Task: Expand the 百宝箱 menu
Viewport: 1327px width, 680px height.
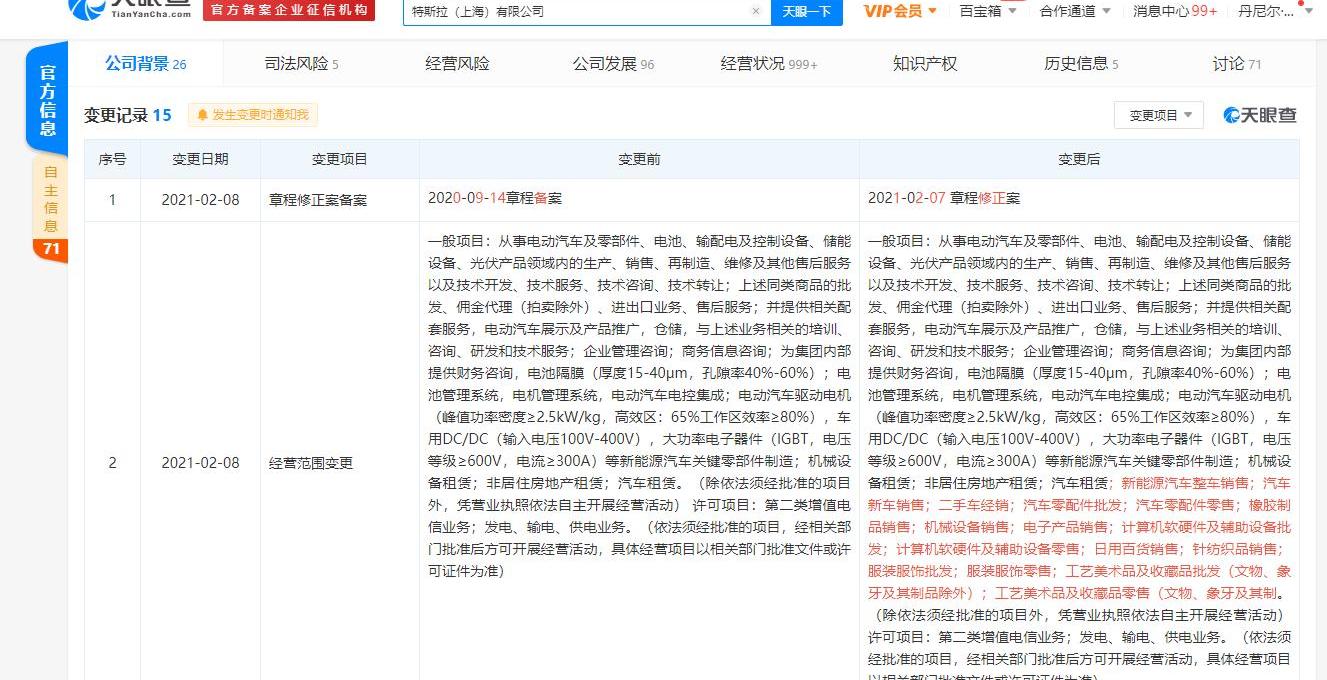Action: pos(987,11)
